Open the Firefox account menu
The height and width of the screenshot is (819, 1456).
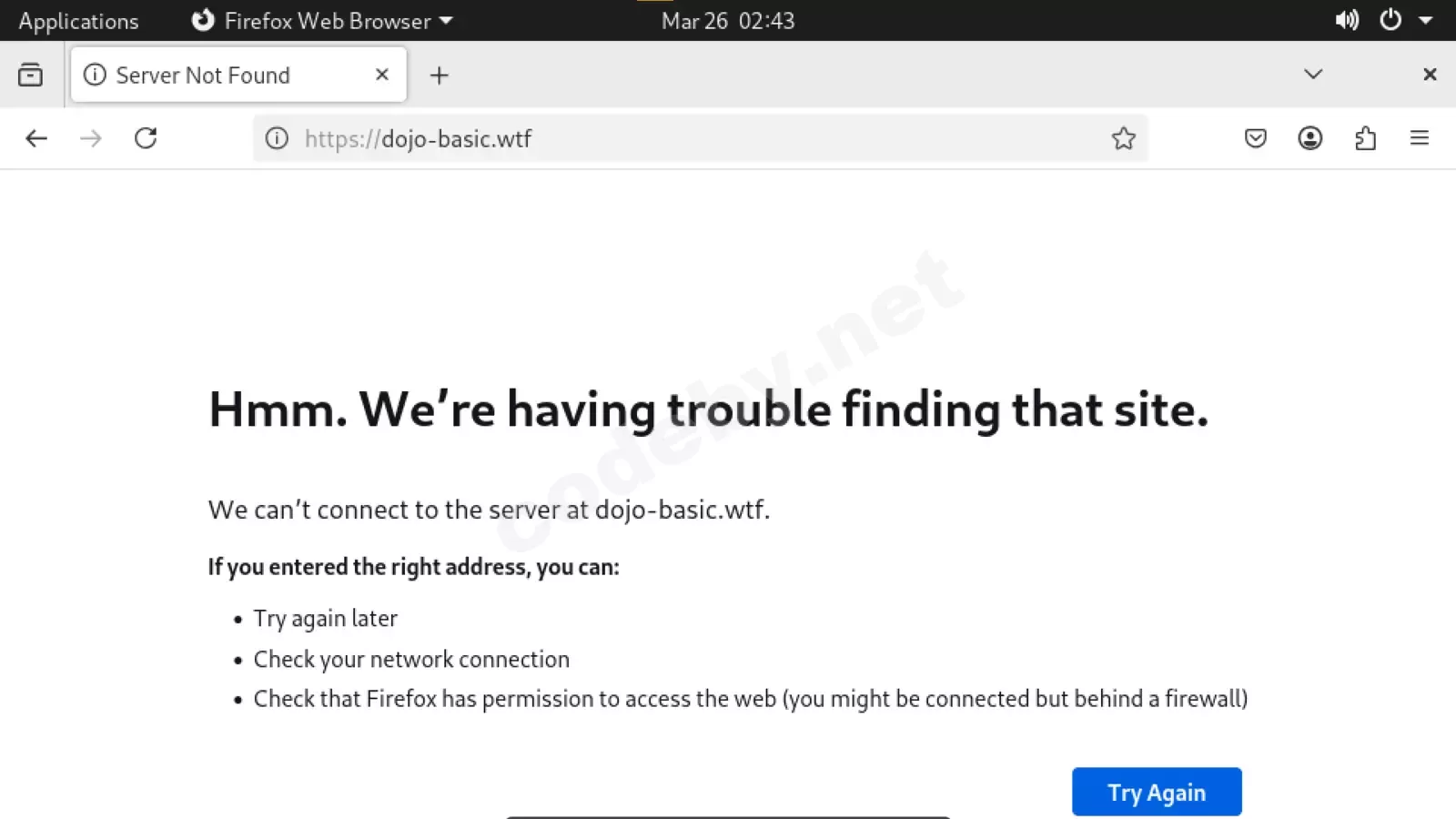pos(1310,138)
